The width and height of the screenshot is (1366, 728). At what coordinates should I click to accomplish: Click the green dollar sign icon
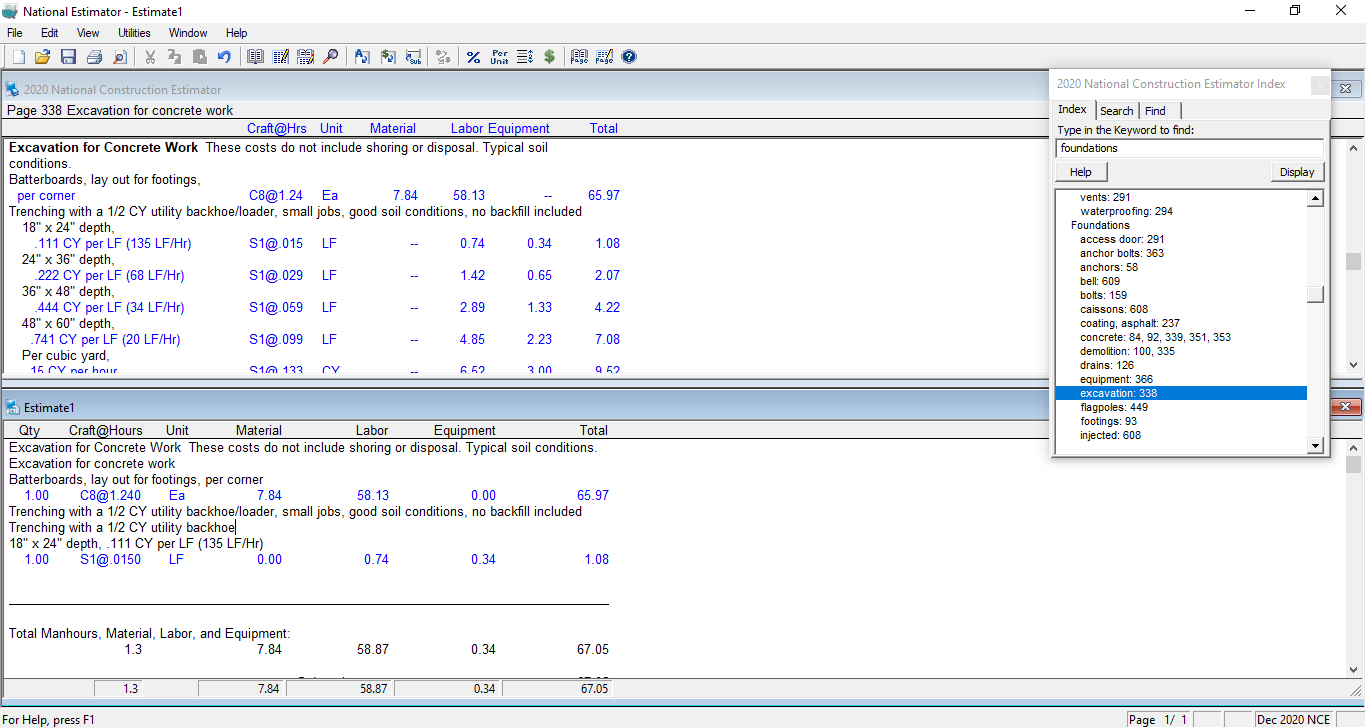pos(550,57)
